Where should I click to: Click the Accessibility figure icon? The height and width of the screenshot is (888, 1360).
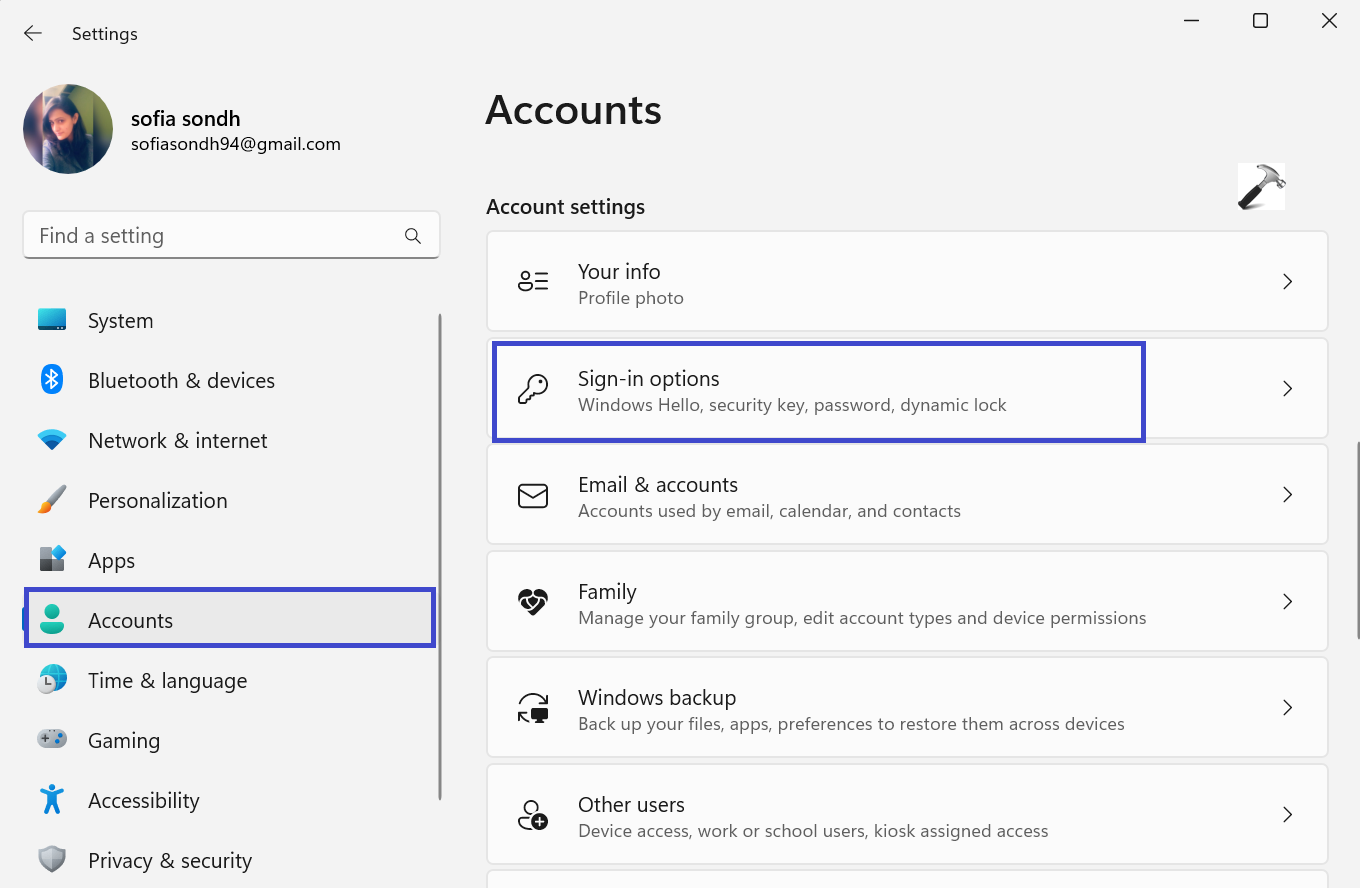click(52, 800)
